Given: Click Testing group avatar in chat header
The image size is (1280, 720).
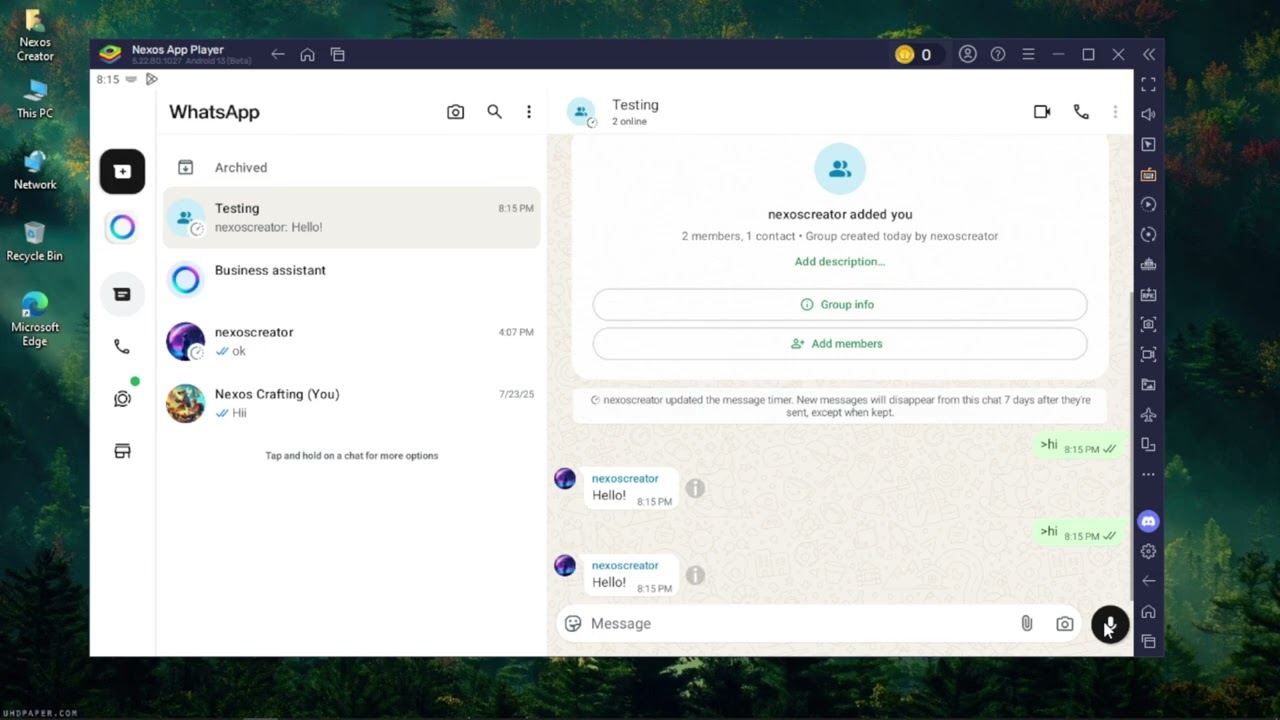Looking at the screenshot, I should point(581,112).
